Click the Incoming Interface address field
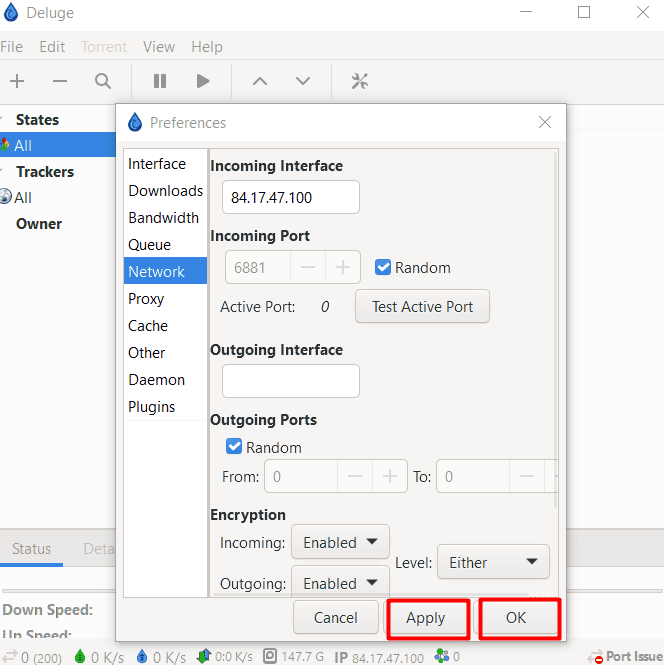 click(290, 197)
